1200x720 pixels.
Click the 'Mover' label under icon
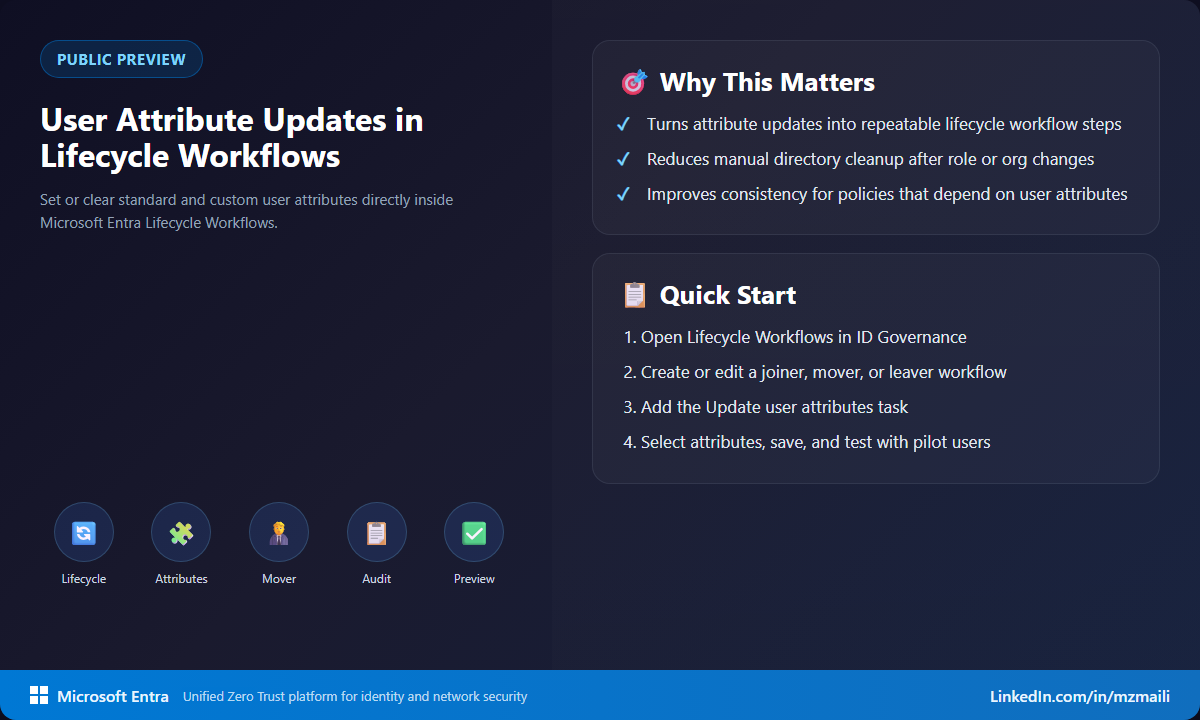[279, 579]
